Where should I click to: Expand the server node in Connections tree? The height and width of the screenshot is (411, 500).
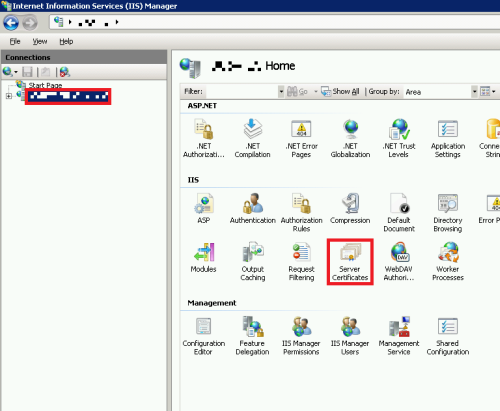[x=9, y=96]
